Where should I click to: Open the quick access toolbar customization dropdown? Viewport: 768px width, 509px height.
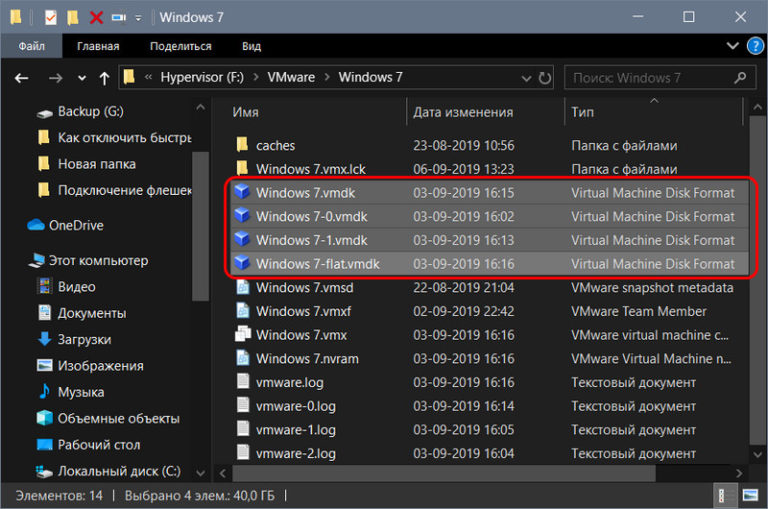(138, 18)
